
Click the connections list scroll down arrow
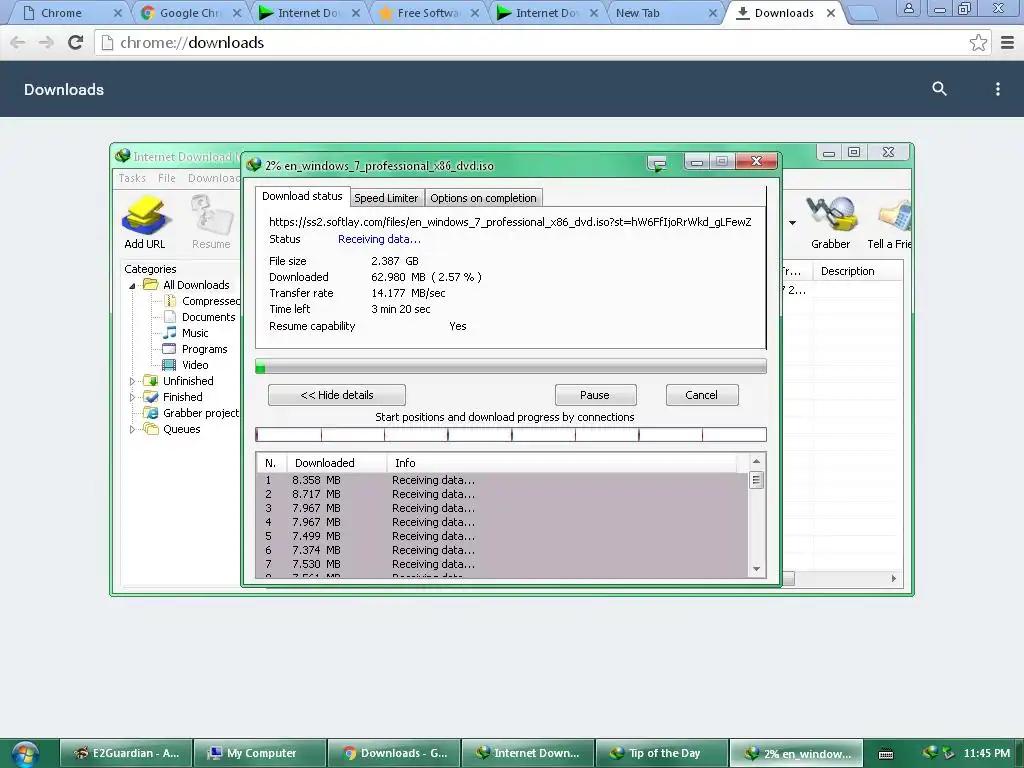[x=756, y=569]
